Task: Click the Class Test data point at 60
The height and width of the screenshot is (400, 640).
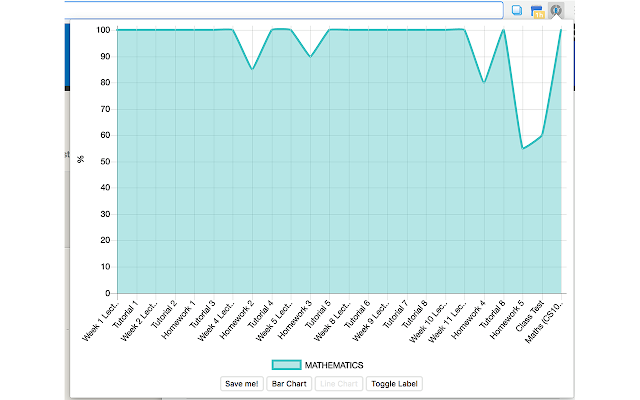Action: (542, 135)
